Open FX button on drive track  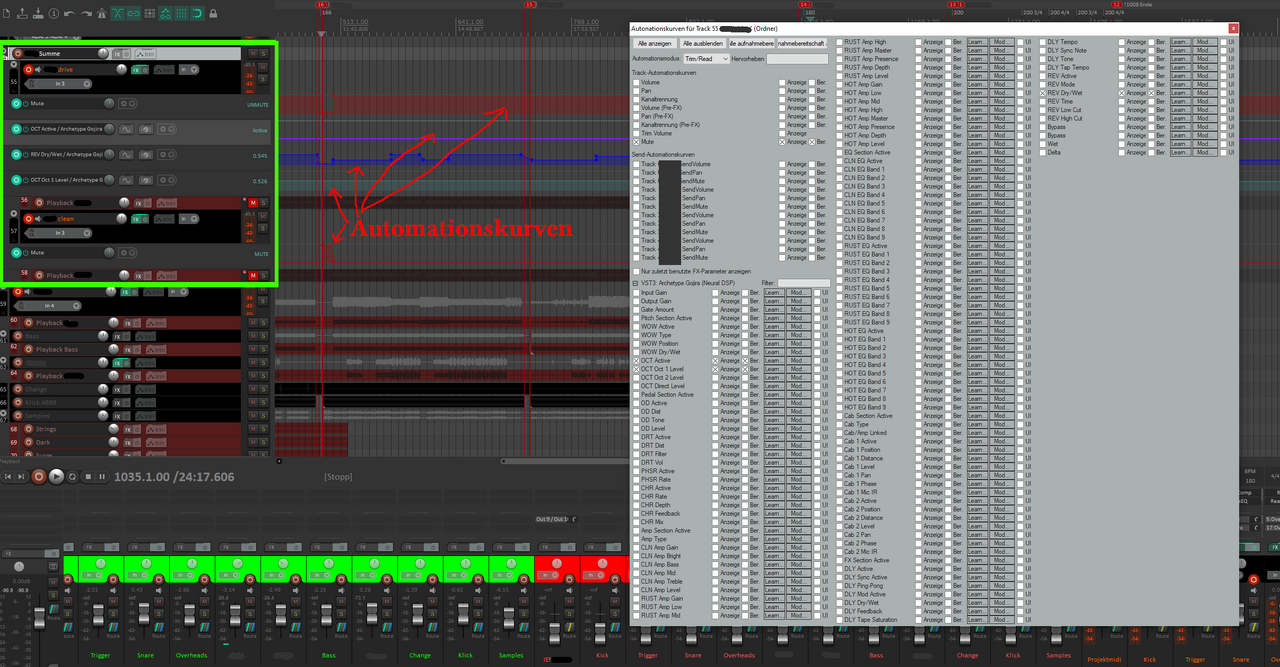point(136,70)
